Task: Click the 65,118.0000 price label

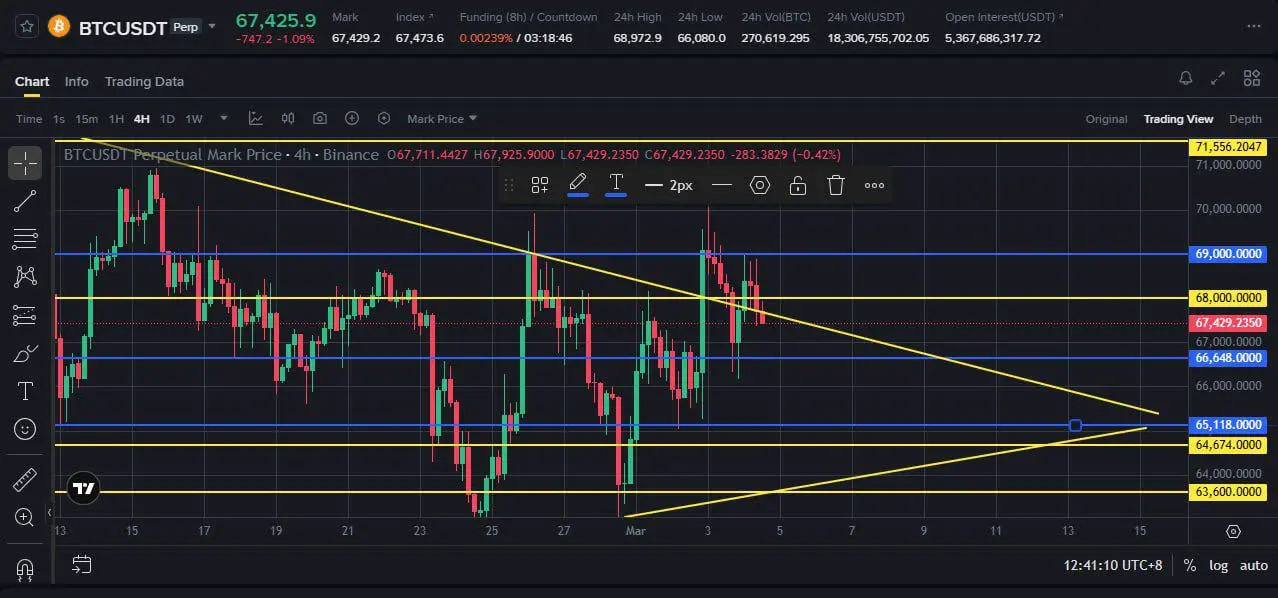Action: click(1229, 425)
